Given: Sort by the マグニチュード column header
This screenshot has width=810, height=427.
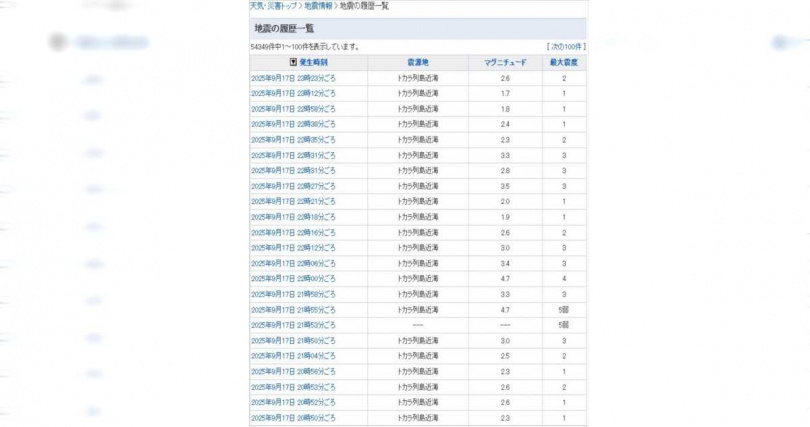Looking at the screenshot, I should point(505,62).
